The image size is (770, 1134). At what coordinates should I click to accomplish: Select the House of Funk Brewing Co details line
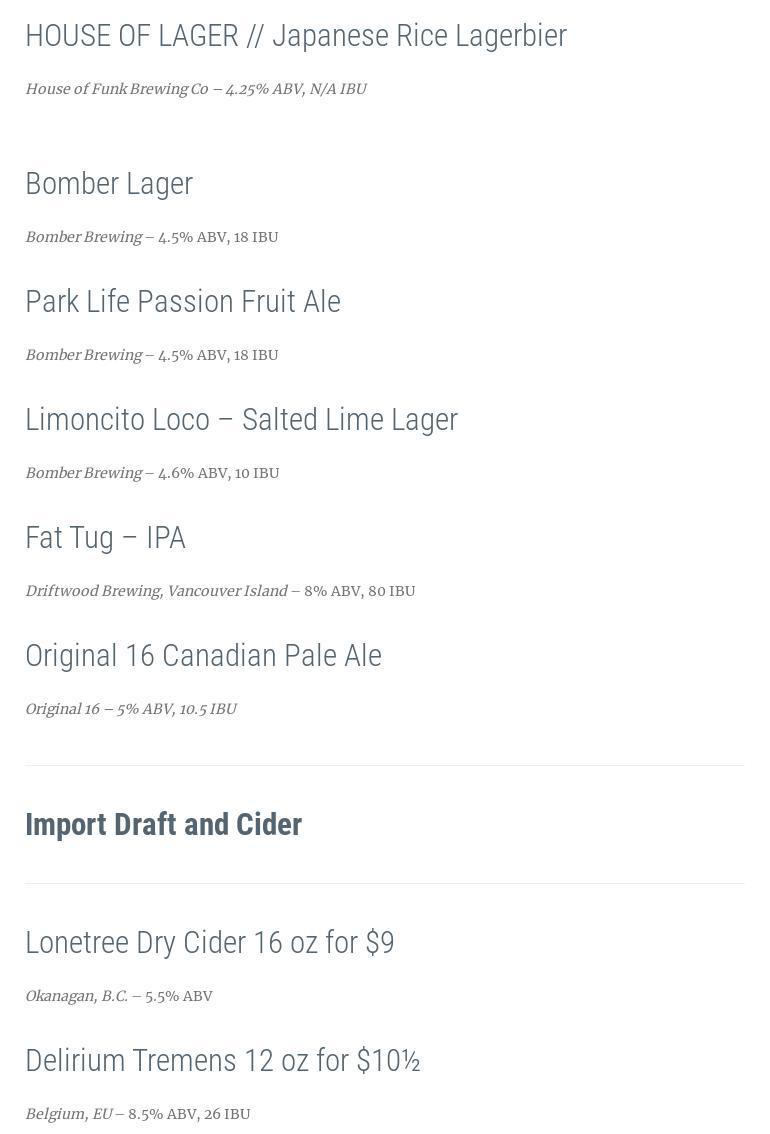[x=196, y=89]
